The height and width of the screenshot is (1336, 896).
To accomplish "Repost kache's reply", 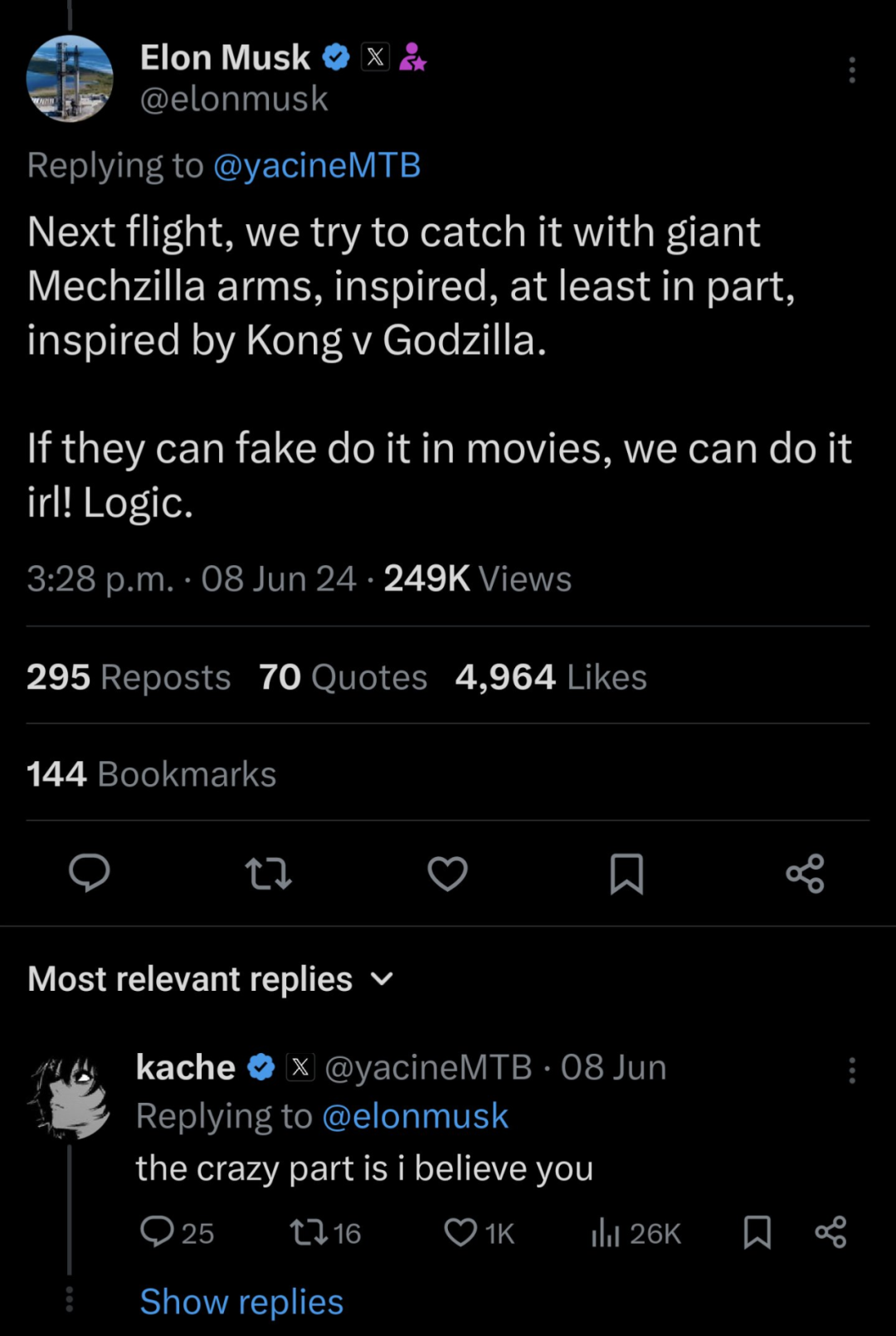I will (309, 1232).
